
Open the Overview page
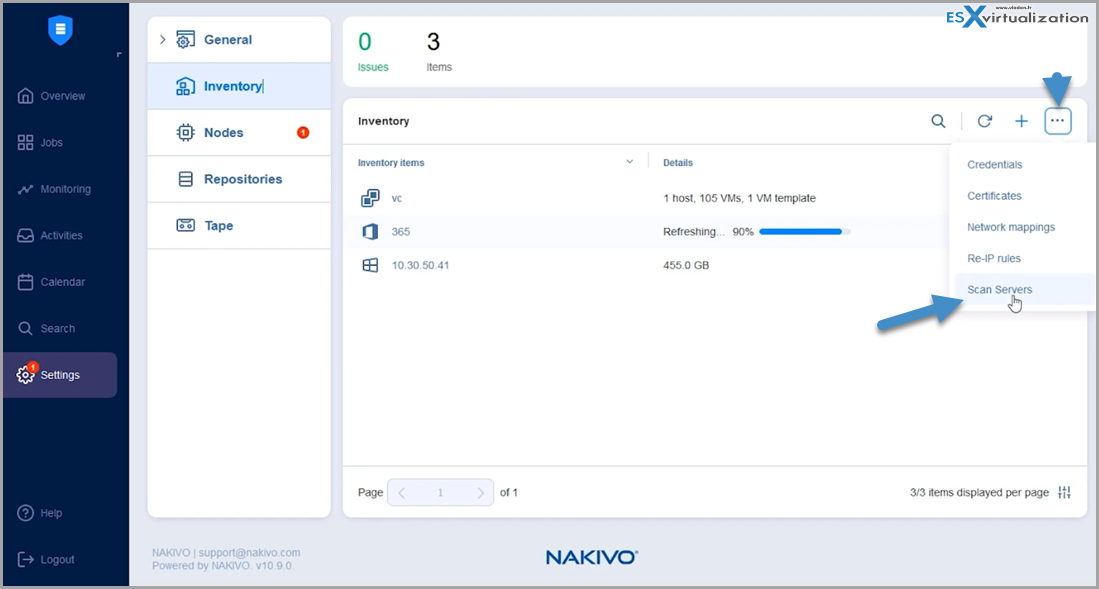point(51,96)
